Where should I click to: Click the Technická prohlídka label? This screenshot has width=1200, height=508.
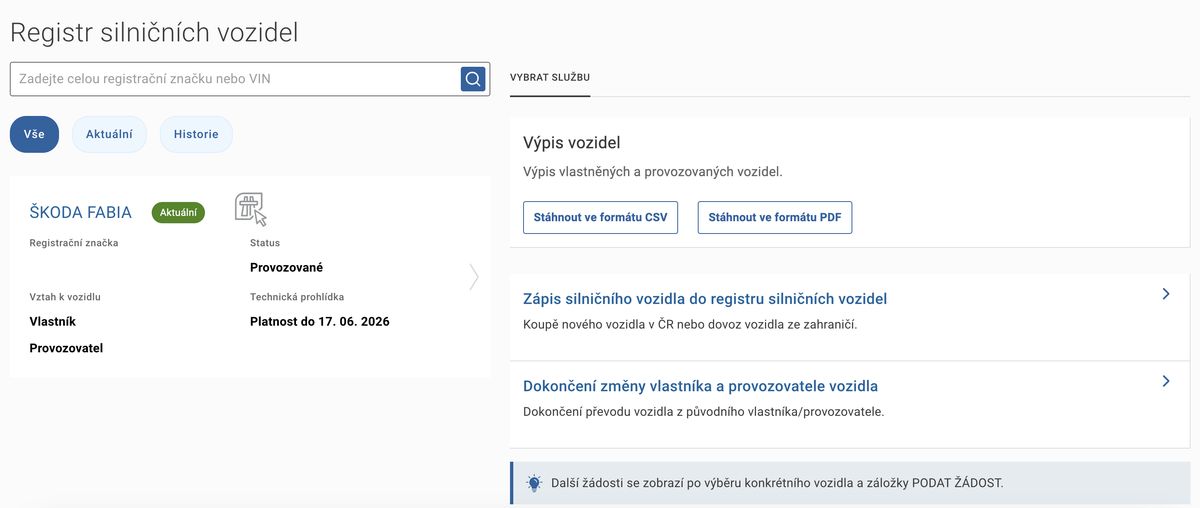[x=297, y=297]
